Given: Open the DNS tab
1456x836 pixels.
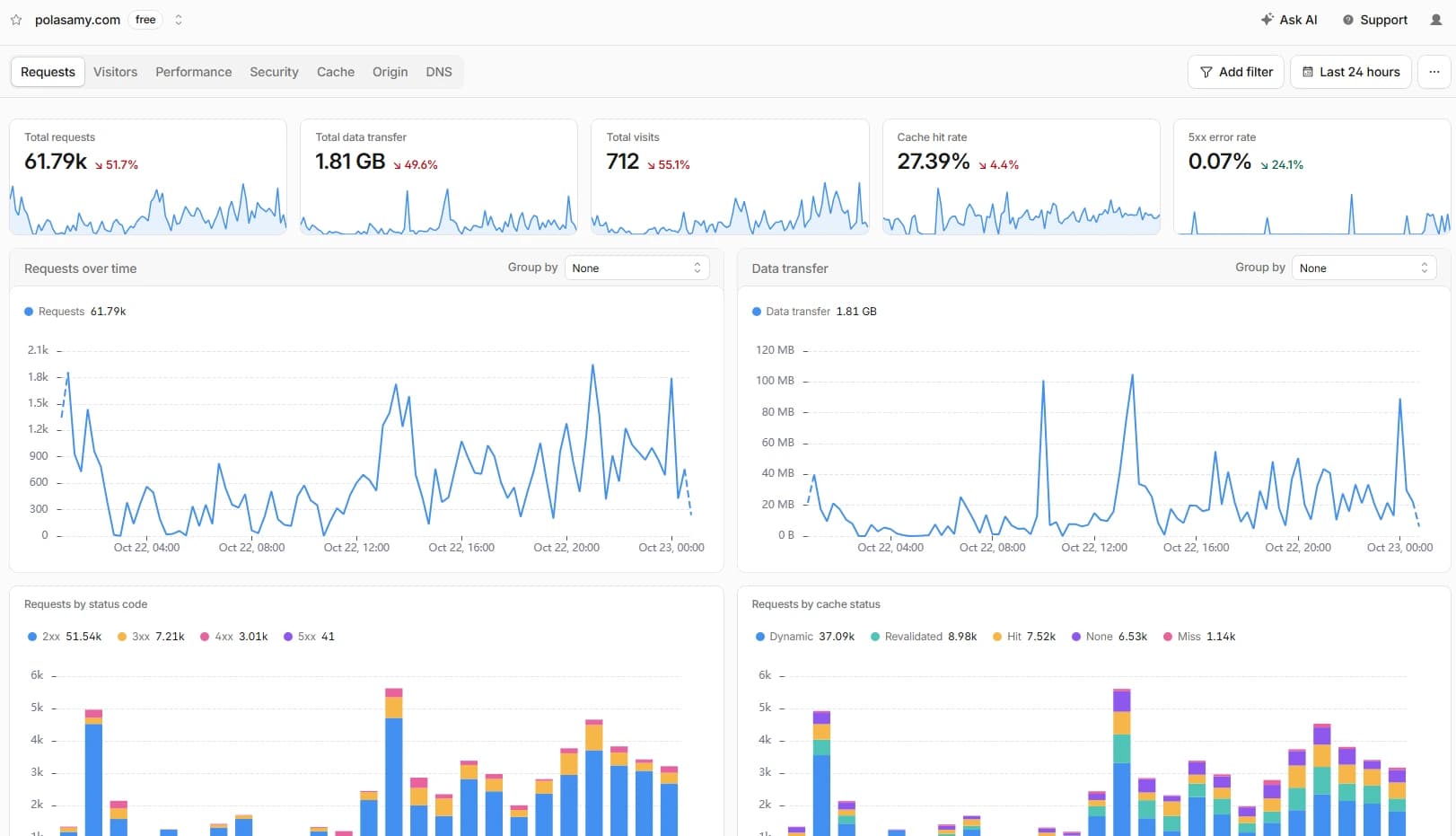Looking at the screenshot, I should [439, 72].
